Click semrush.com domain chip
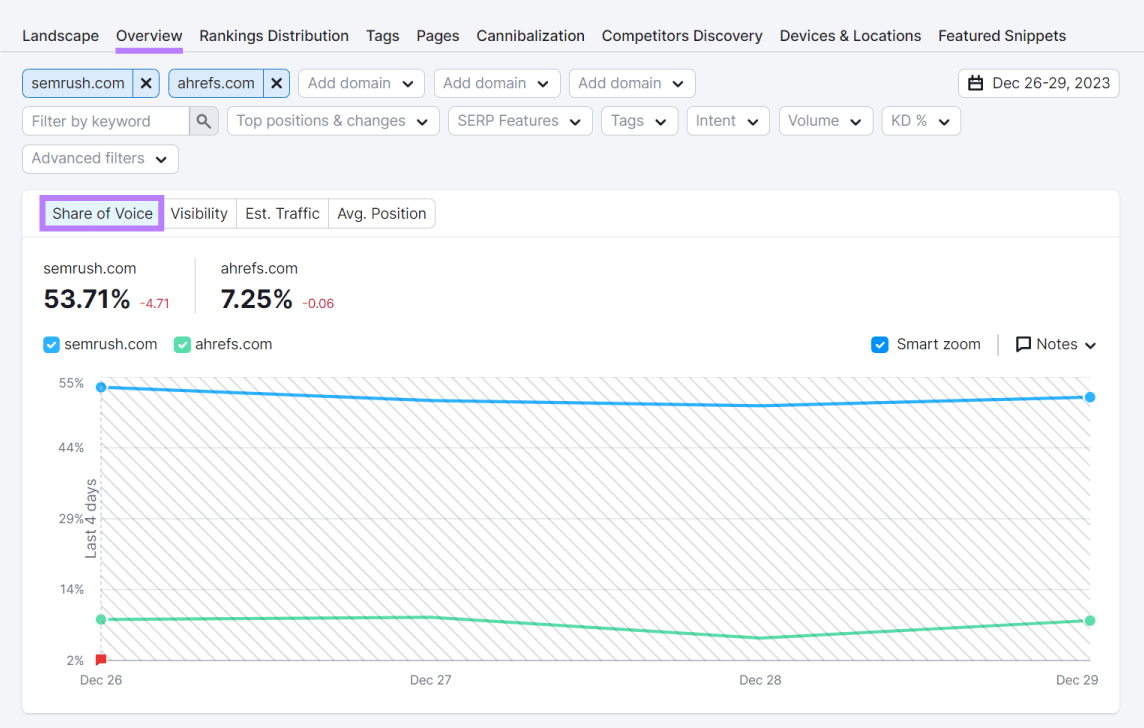 click(x=78, y=83)
